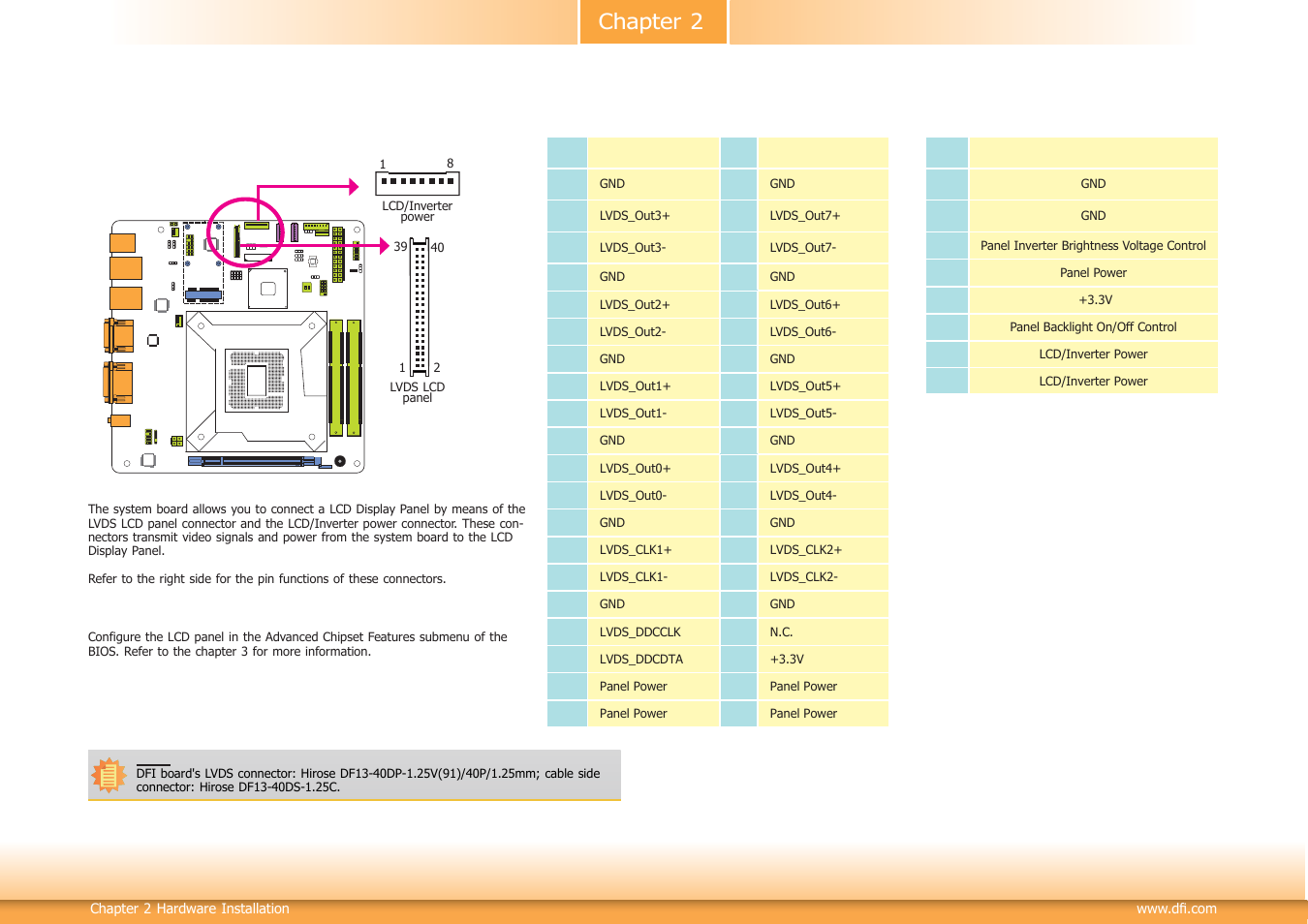This screenshot has height=924, width=1308.
Task: Click the 40-pin LVDS connector drawing
Action: coord(420,307)
